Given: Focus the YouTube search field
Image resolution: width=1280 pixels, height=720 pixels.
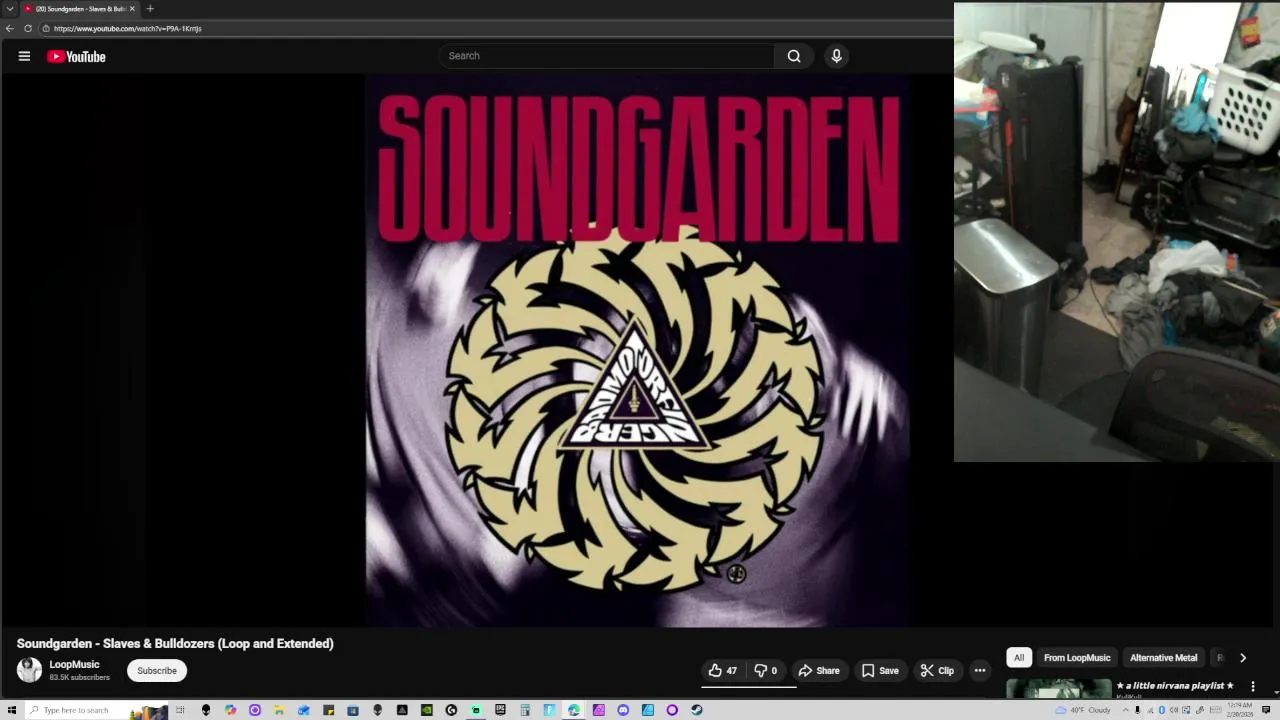Looking at the screenshot, I should pyautogui.click(x=606, y=56).
